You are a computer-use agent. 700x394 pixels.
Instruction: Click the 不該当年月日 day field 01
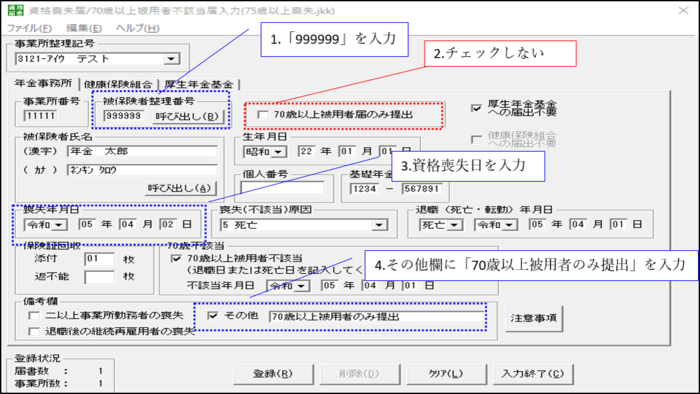tap(410, 286)
